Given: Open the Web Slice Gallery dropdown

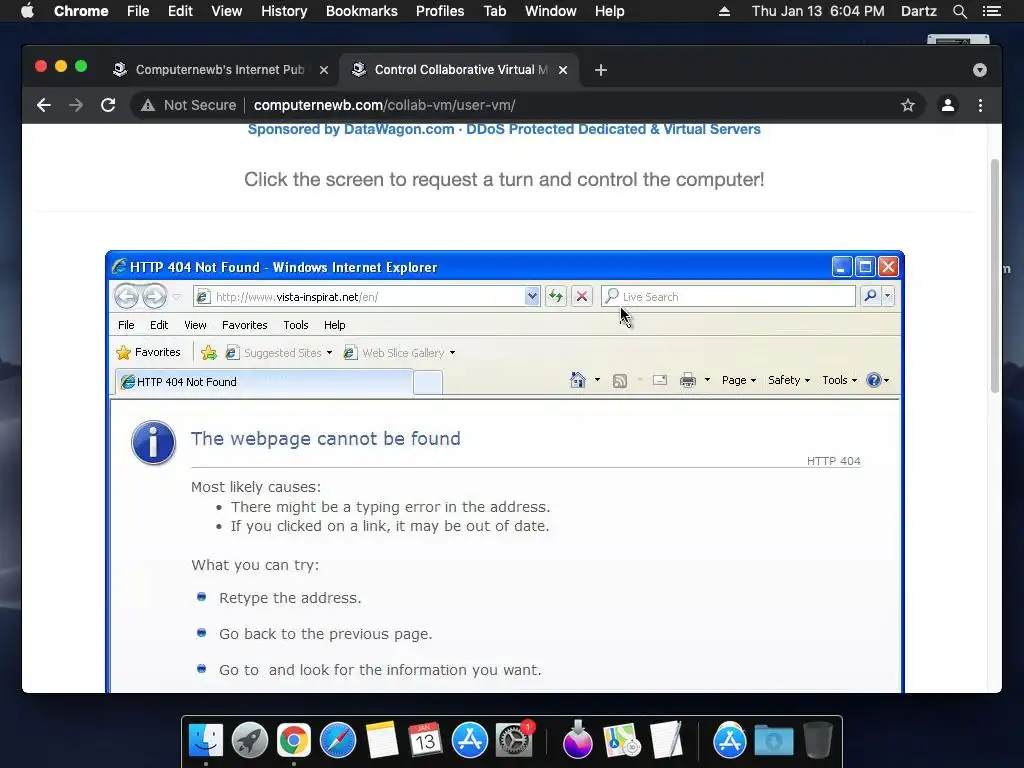Looking at the screenshot, I should point(452,353).
